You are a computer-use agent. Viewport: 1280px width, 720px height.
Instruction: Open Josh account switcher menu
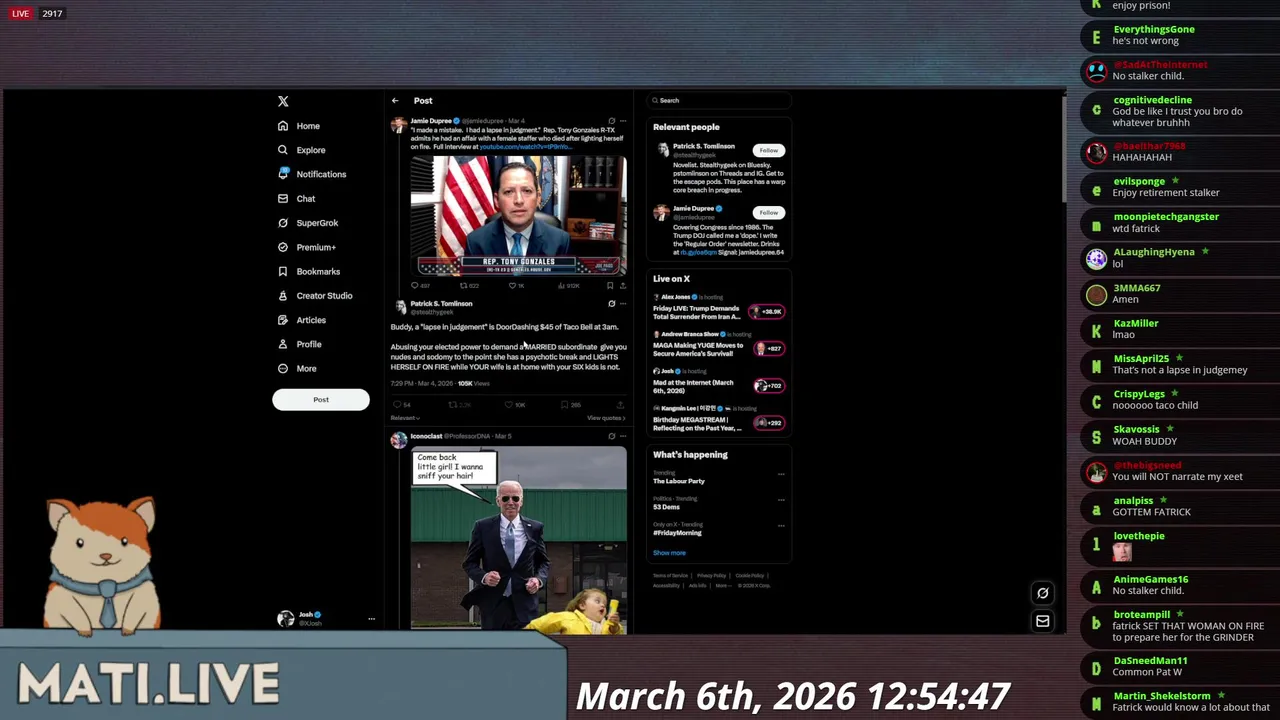pos(326,619)
